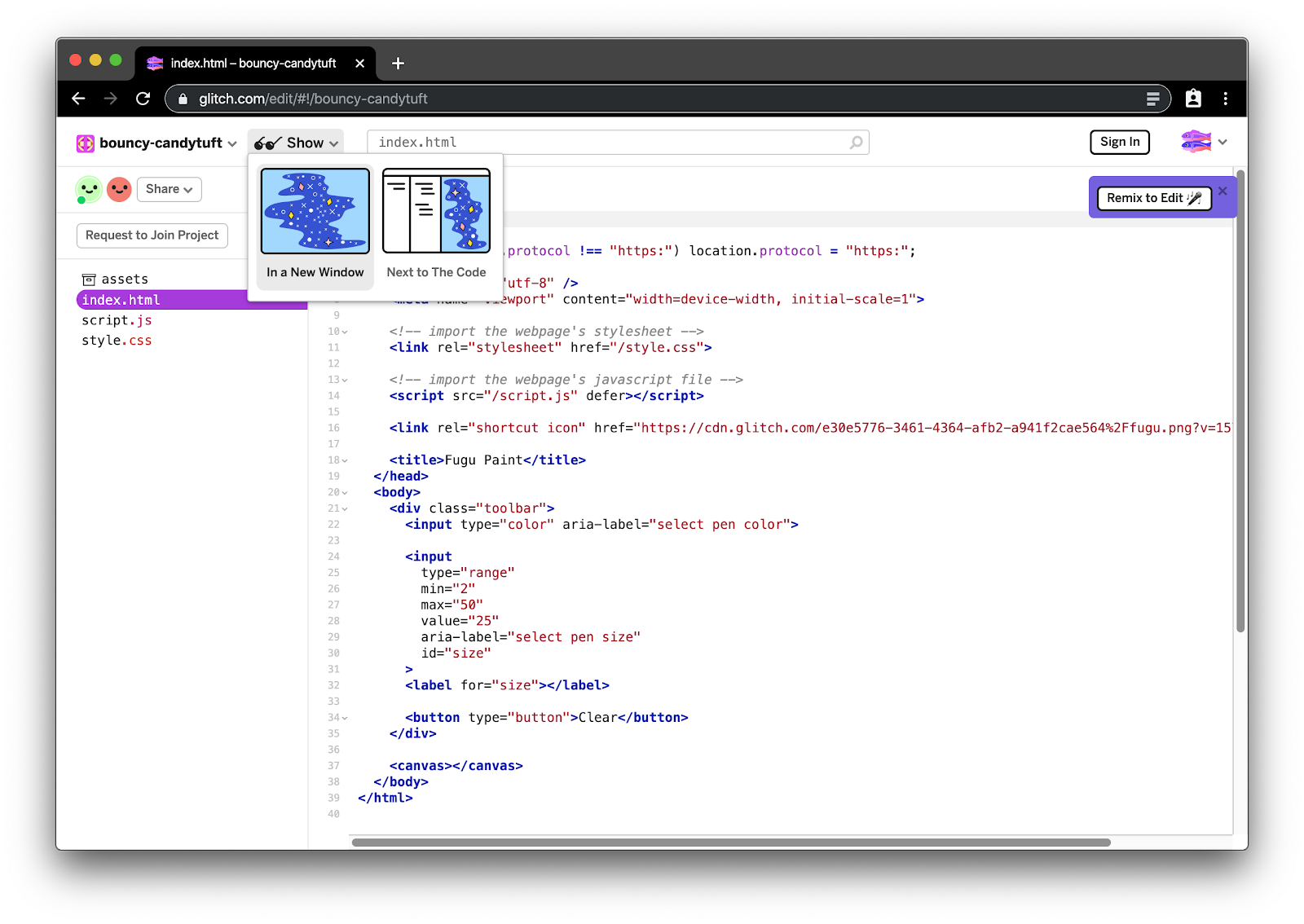The height and width of the screenshot is (924, 1304).
Task: Click Request to Join Project
Action: tap(152, 235)
